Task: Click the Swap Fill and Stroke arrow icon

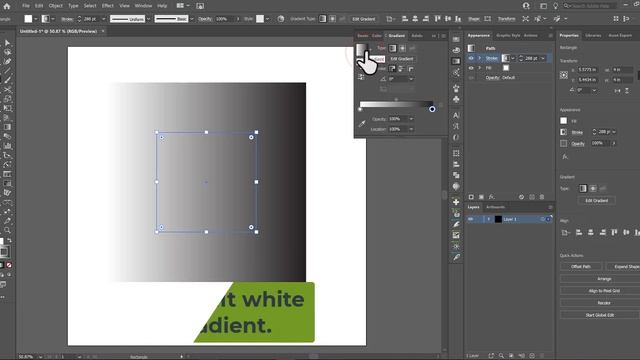Action: point(9,240)
